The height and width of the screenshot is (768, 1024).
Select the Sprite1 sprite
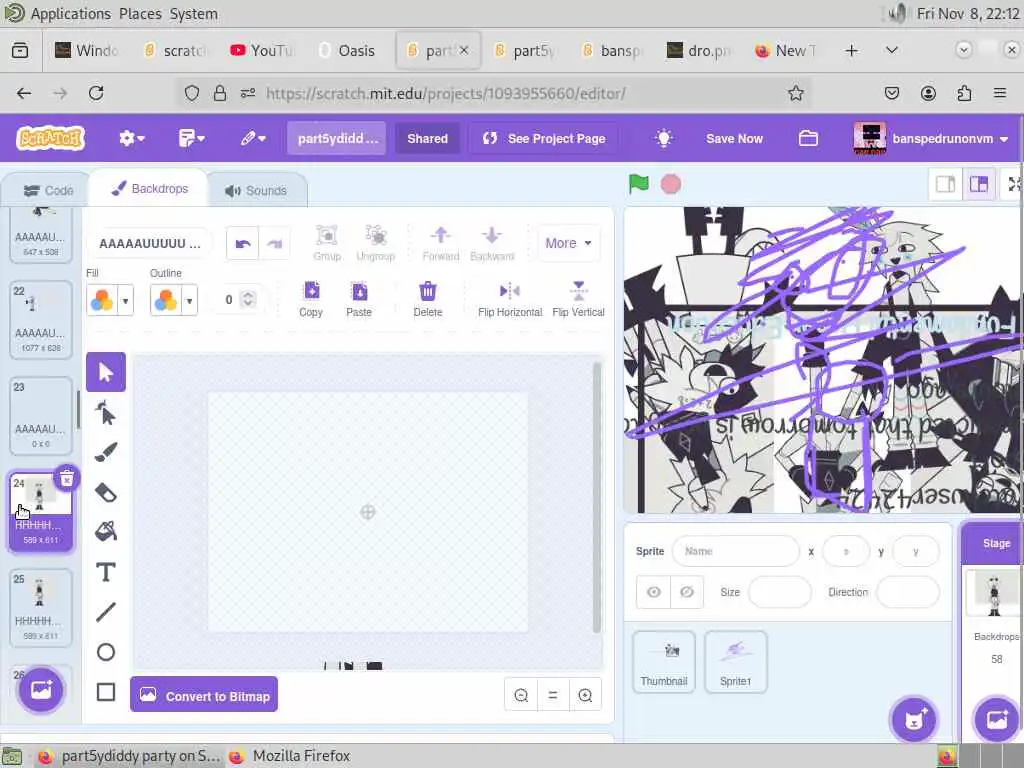735,662
